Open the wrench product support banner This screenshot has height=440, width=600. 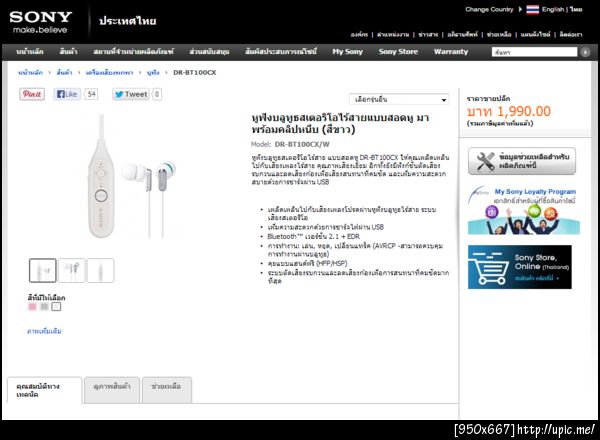click(522, 161)
